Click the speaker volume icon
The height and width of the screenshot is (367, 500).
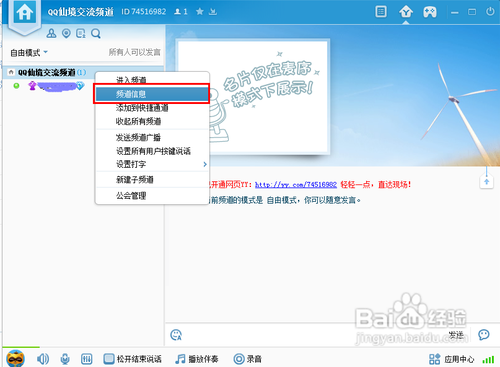(43, 359)
